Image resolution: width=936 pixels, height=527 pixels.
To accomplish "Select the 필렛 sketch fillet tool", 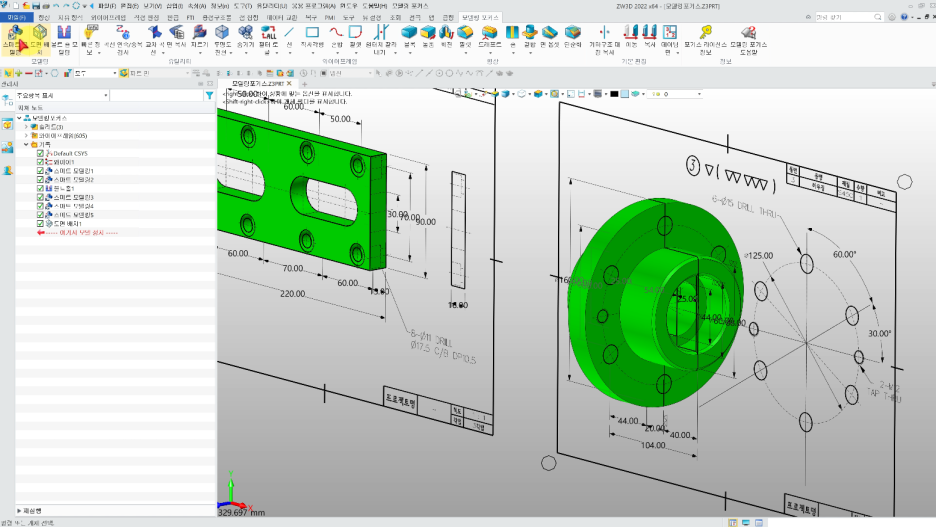I will (355, 36).
